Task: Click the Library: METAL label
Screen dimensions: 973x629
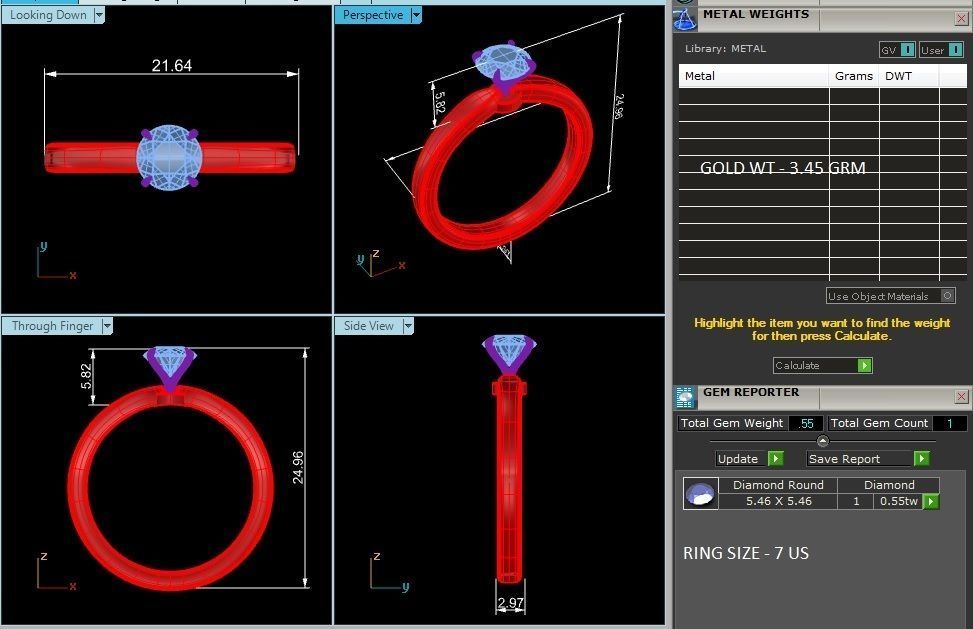Action: 725,48
